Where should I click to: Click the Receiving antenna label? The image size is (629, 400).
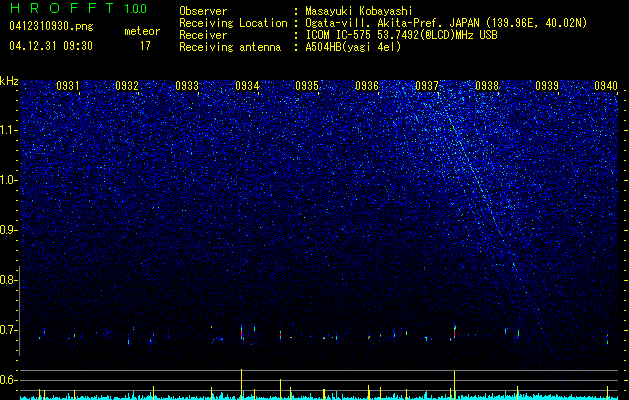pyautogui.click(x=230, y=47)
